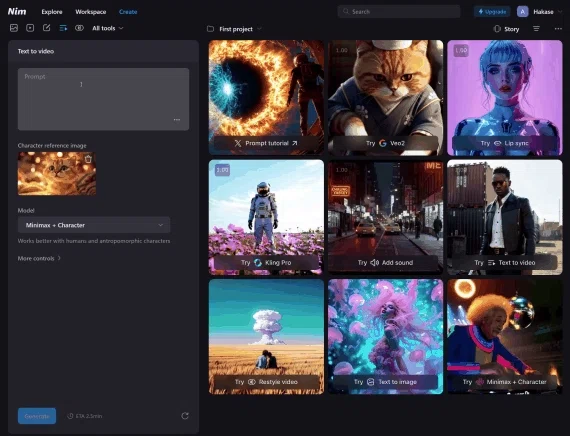
Task: Open the list view filter icon
Action: 536,29
